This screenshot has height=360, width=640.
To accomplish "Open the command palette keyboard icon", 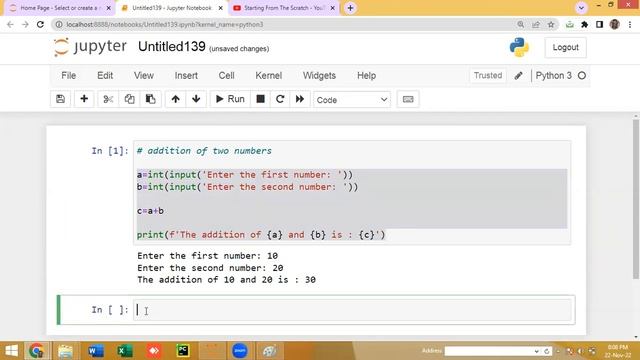I will coord(408,99).
